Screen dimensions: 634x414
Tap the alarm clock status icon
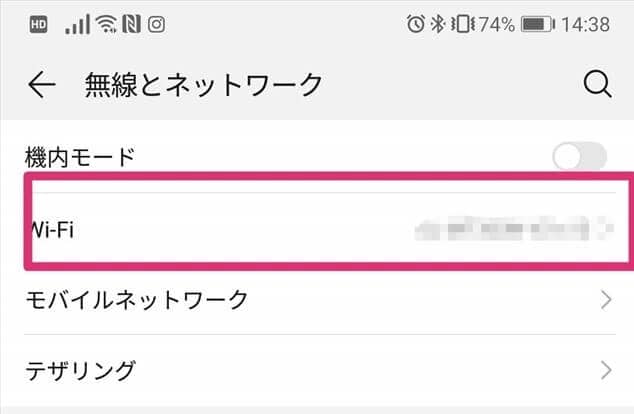point(416,24)
